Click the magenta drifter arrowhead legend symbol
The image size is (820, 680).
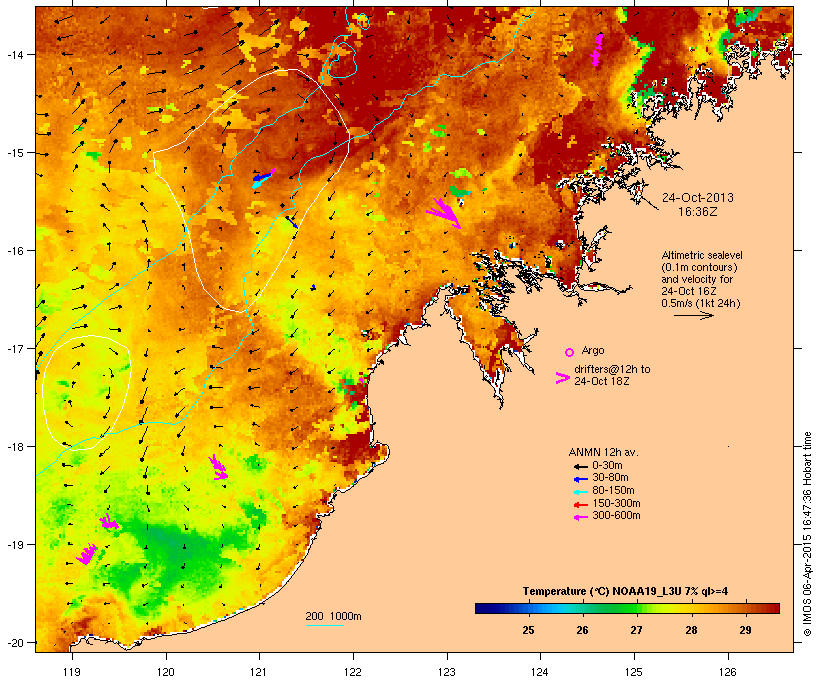(x=563, y=378)
